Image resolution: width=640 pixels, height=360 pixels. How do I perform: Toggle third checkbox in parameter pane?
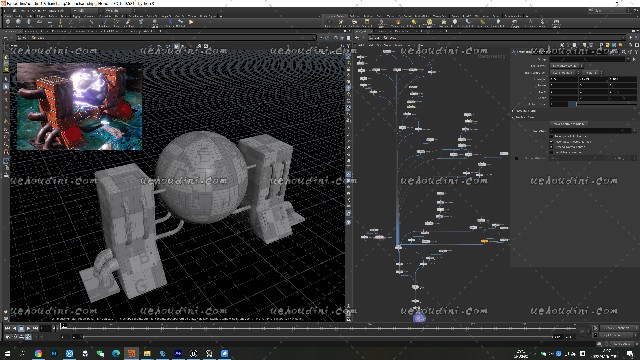click(x=551, y=147)
